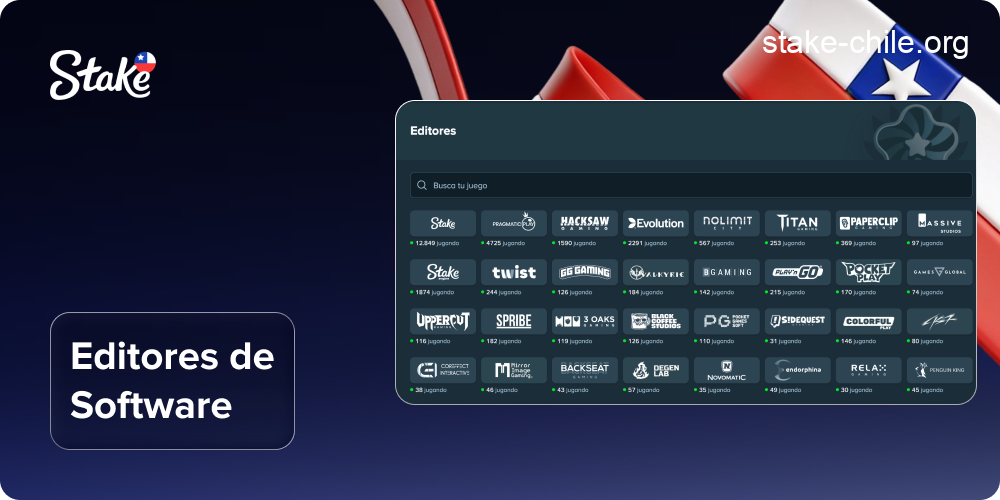Choose the Novomatic provider tile
The width and height of the screenshot is (1000, 500).
[727, 370]
